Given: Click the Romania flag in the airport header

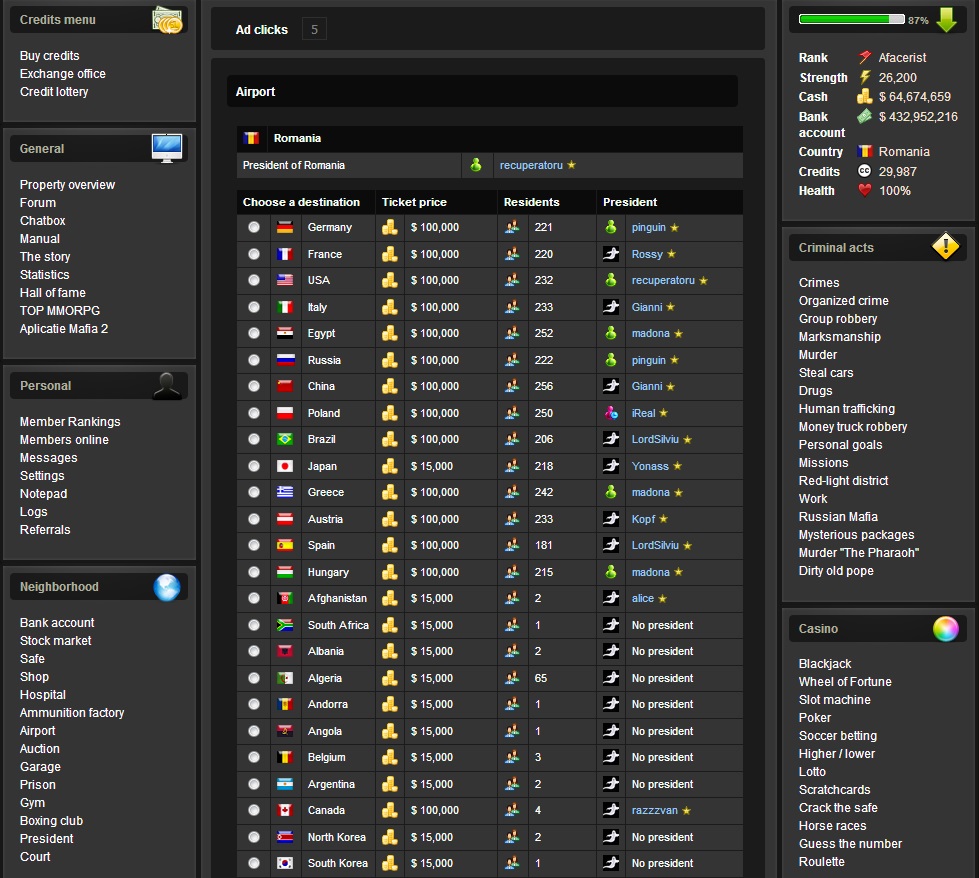Looking at the screenshot, I should point(249,138).
